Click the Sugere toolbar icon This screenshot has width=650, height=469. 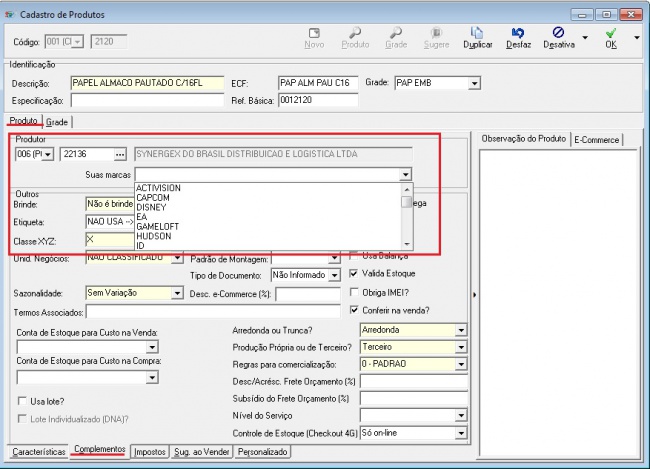click(436, 38)
